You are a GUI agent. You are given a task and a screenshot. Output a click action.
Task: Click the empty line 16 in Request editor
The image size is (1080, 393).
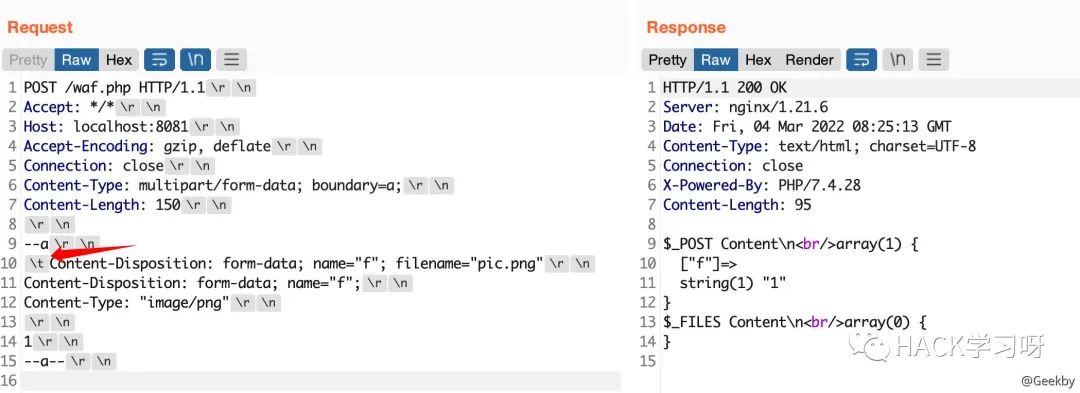click(321, 381)
